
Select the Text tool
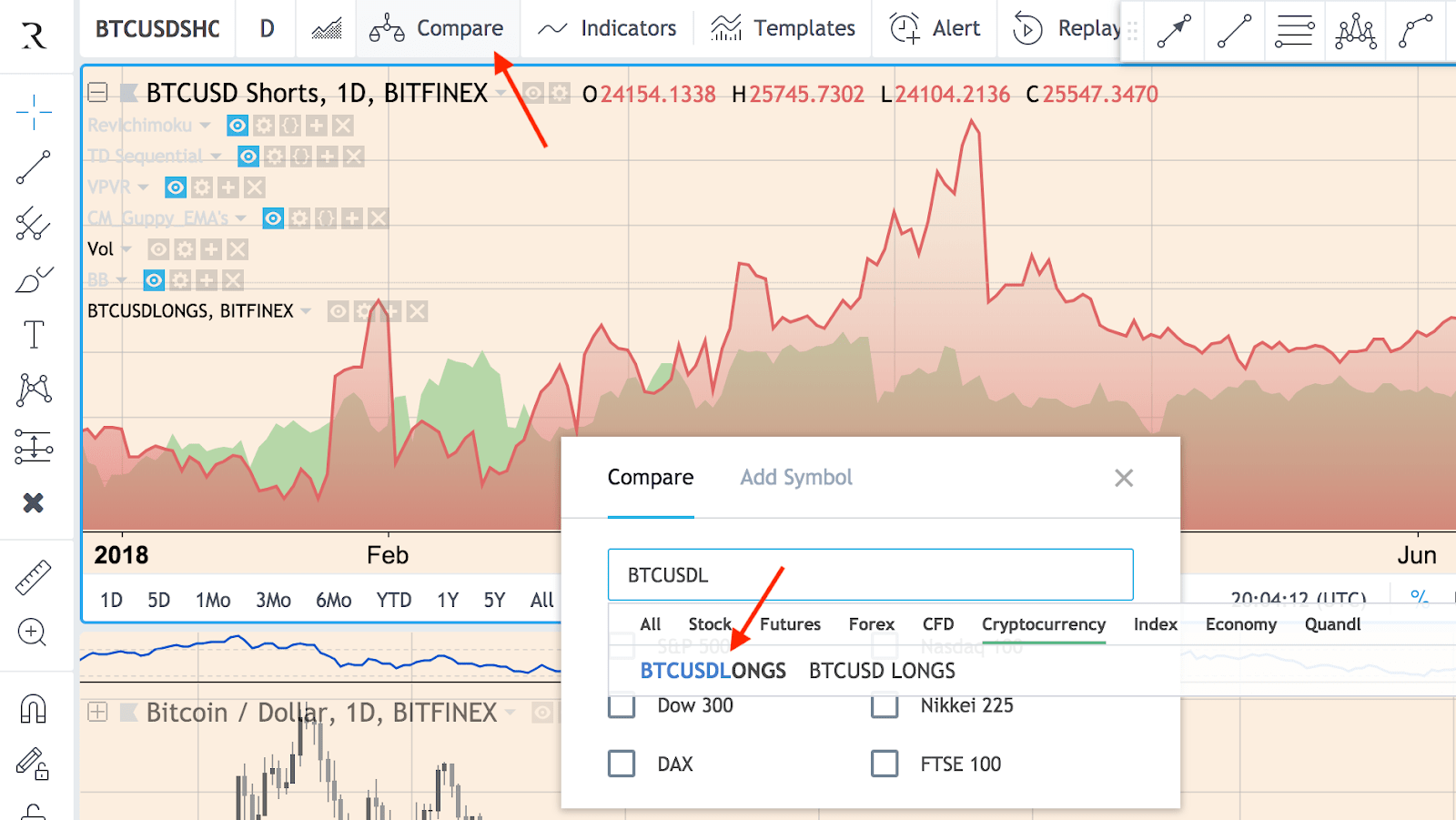tap(34, 334)
